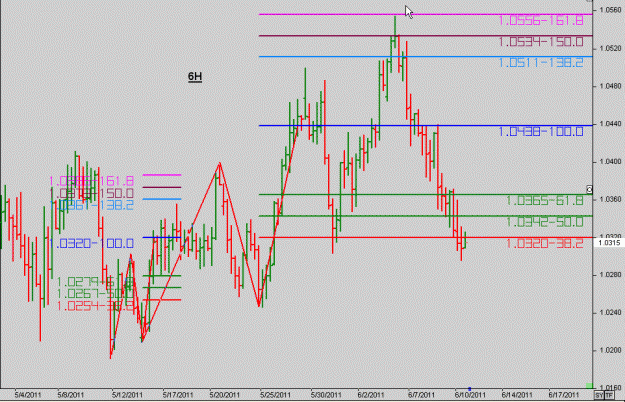Screen dimensions: 625x402
Task: Click the 1.0240 price axis value
Action: pyautogui.click(x=610, y=313)
